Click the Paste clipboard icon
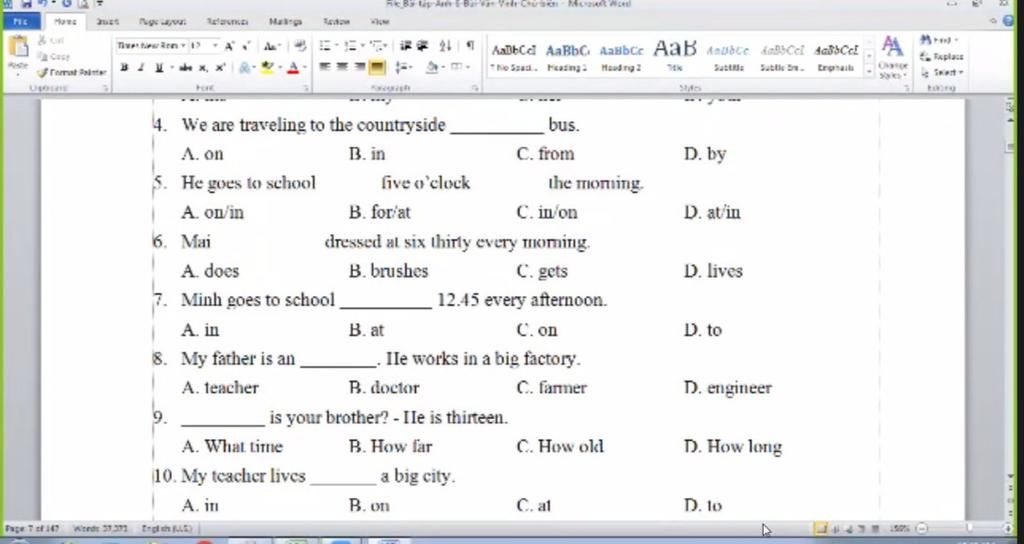The width and height of the screenshot is (1024, 544). (x=19, y=46)
